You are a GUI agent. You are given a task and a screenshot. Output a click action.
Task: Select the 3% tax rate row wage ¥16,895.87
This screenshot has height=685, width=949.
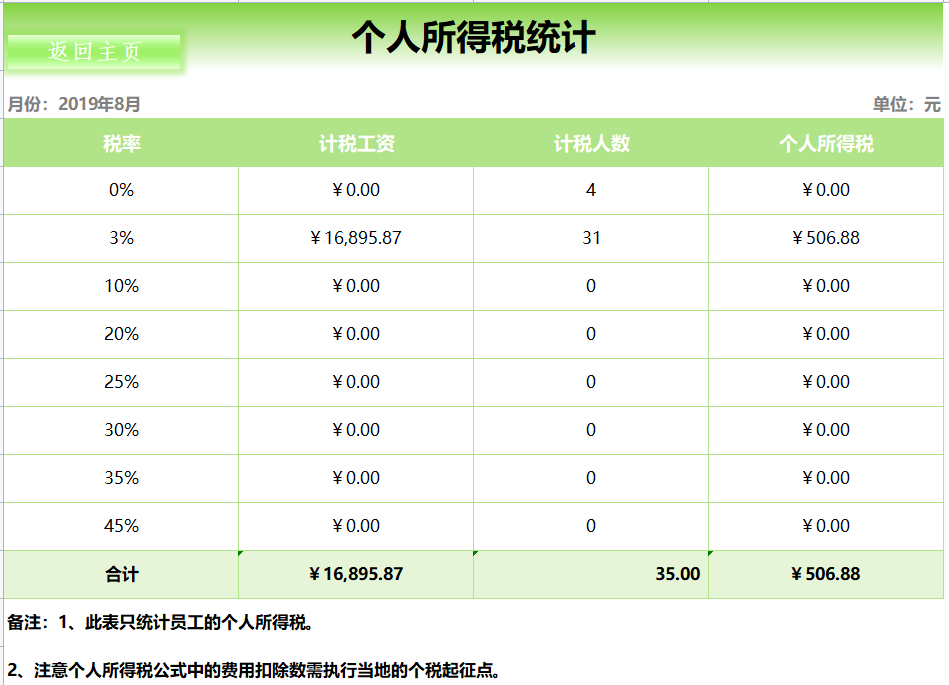(x=356, y=238)
